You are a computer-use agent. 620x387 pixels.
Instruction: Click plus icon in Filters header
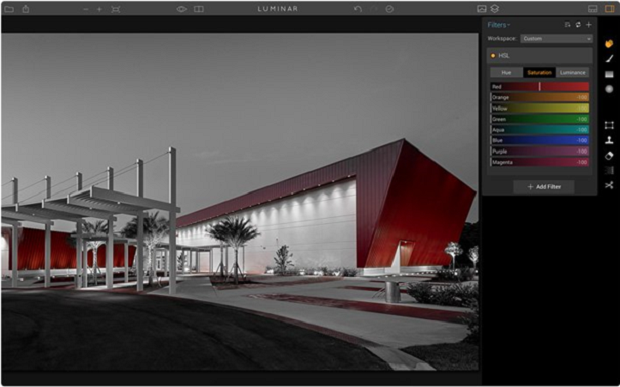[589, 25]
